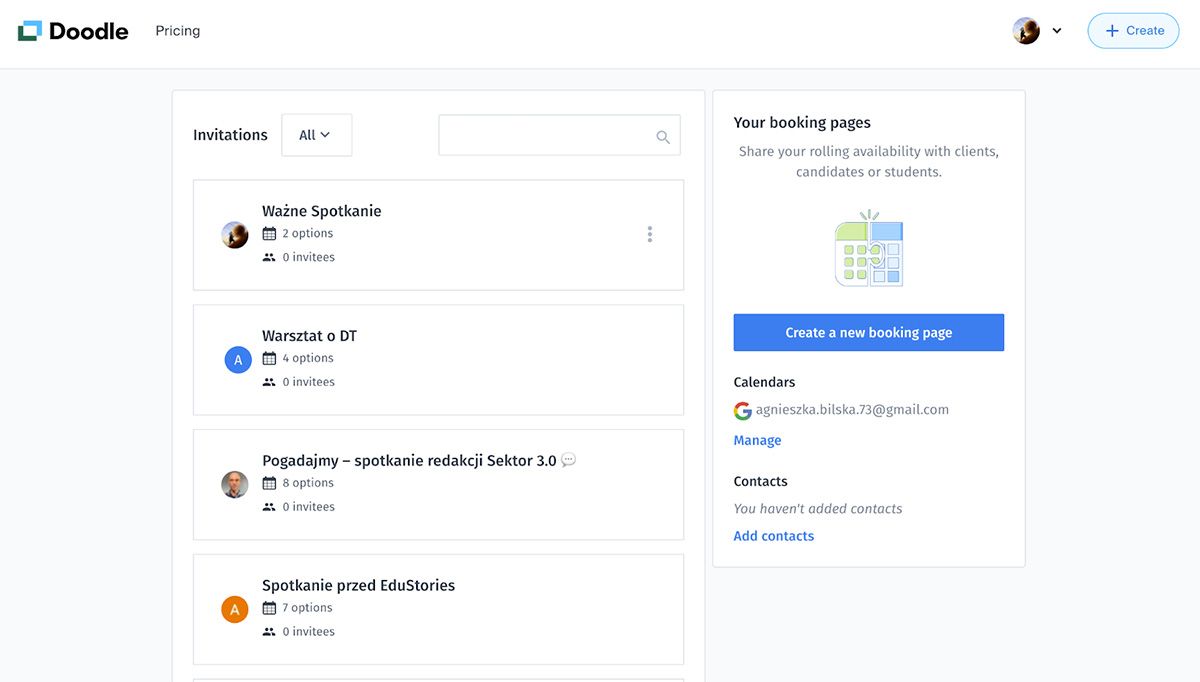Screen dimensions: 1200x682
Task: Click the comment bubble icon beside Pogadajmy
Action: coord(569,460)
